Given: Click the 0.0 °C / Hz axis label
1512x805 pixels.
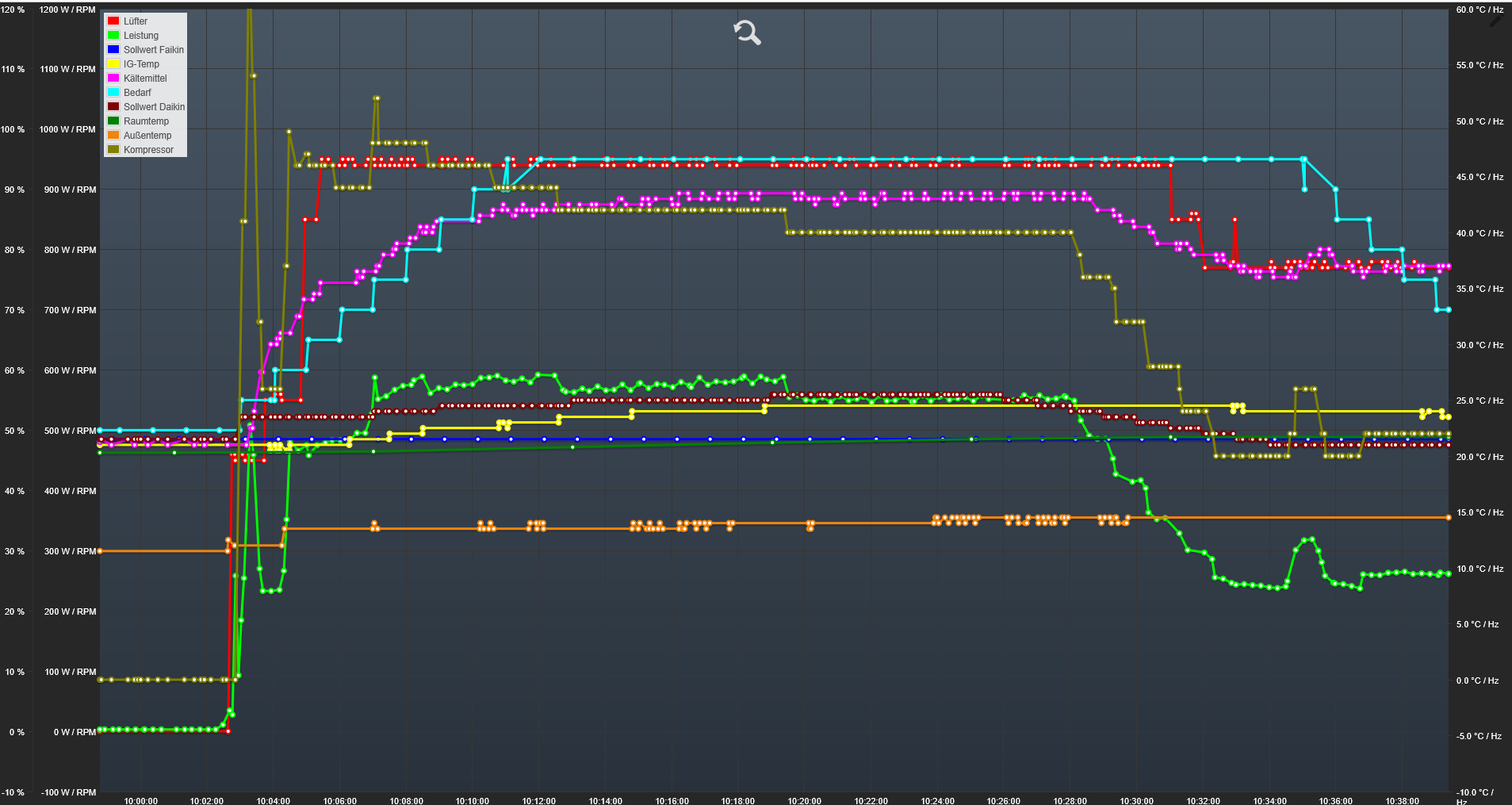Looking at the screenshot, I should pyautogui.click(x=1477, y=680).
